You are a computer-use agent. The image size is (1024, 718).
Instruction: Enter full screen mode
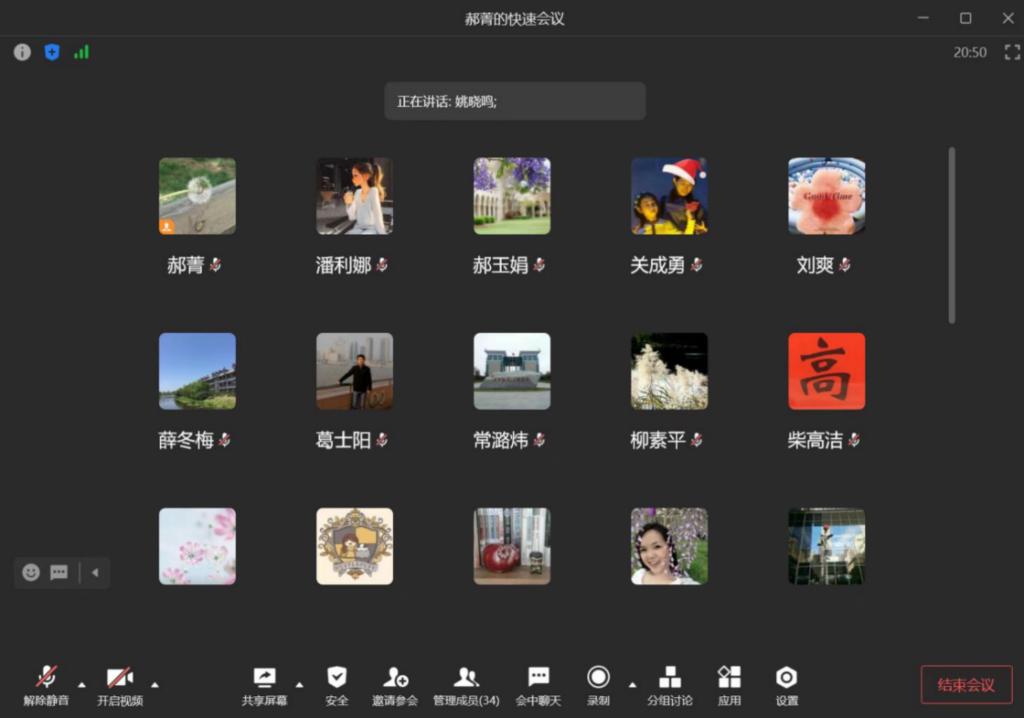1011,52
